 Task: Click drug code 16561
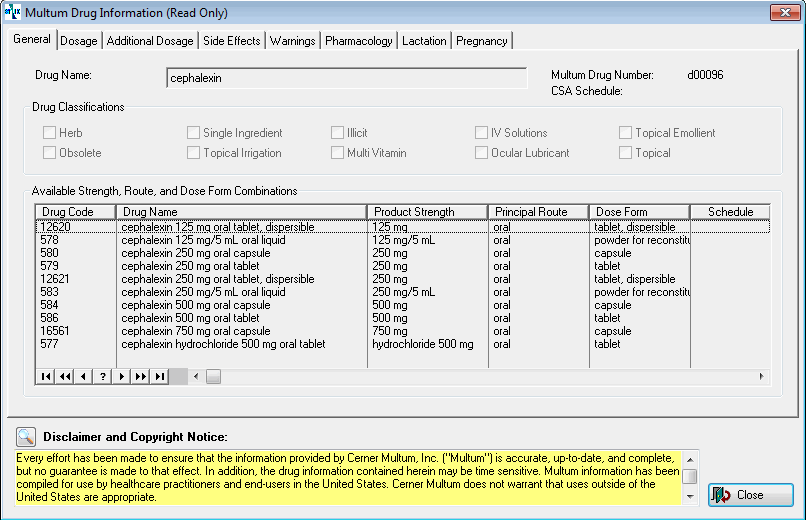pyautogui.click(x=54, y=331)
